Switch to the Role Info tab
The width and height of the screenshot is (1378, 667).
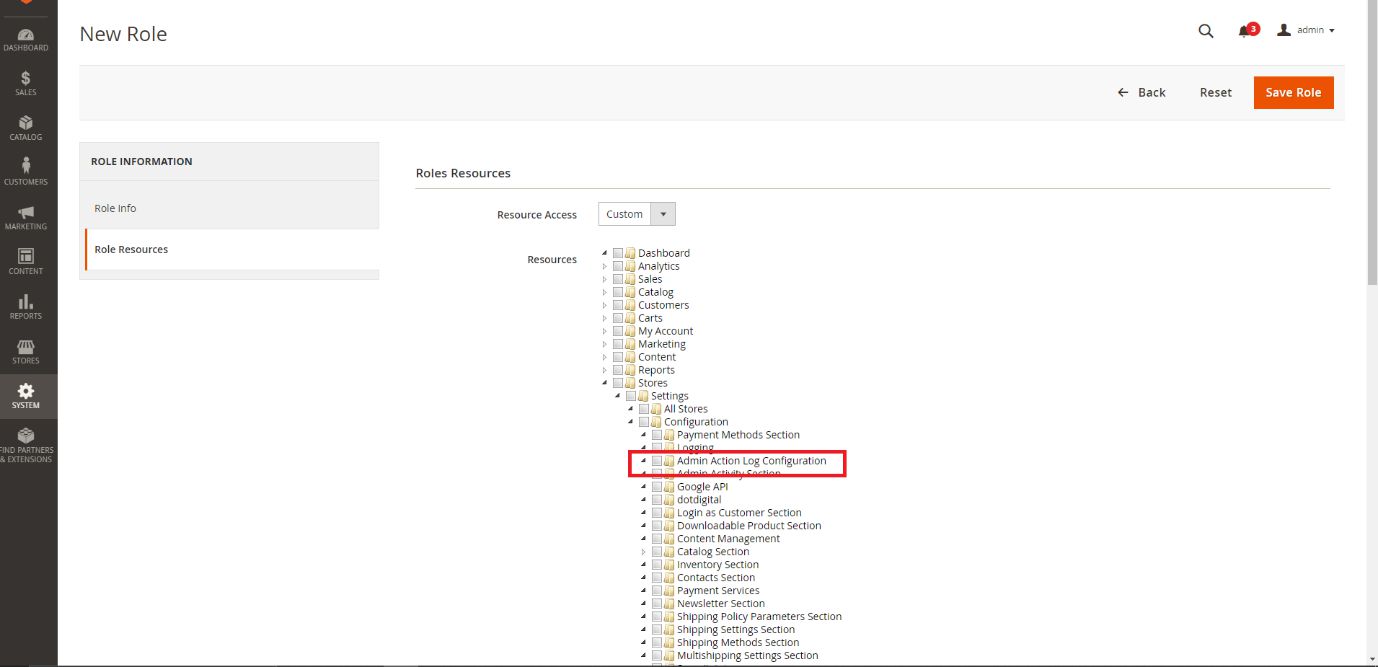[115, 208]
